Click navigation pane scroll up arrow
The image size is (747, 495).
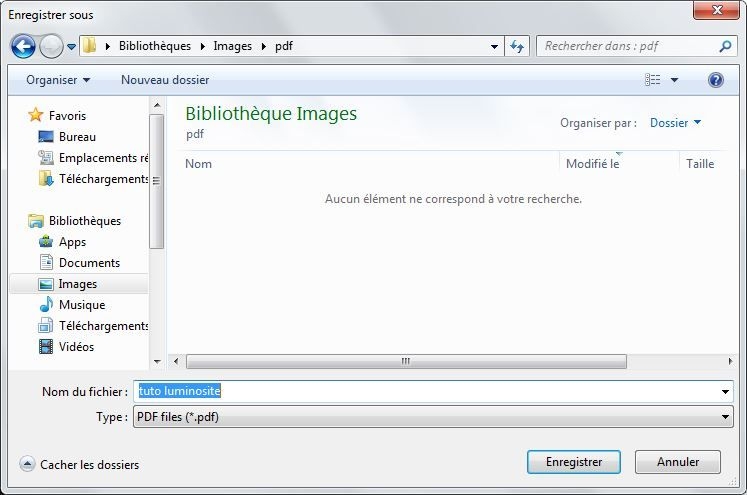(x=157, y=105)
